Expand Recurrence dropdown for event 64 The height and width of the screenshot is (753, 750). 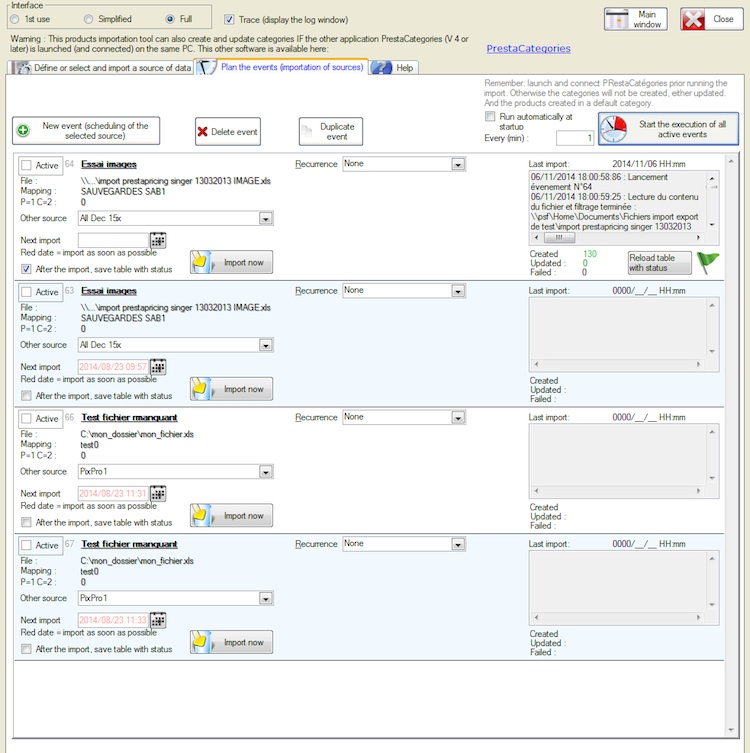tap(458, 164)
